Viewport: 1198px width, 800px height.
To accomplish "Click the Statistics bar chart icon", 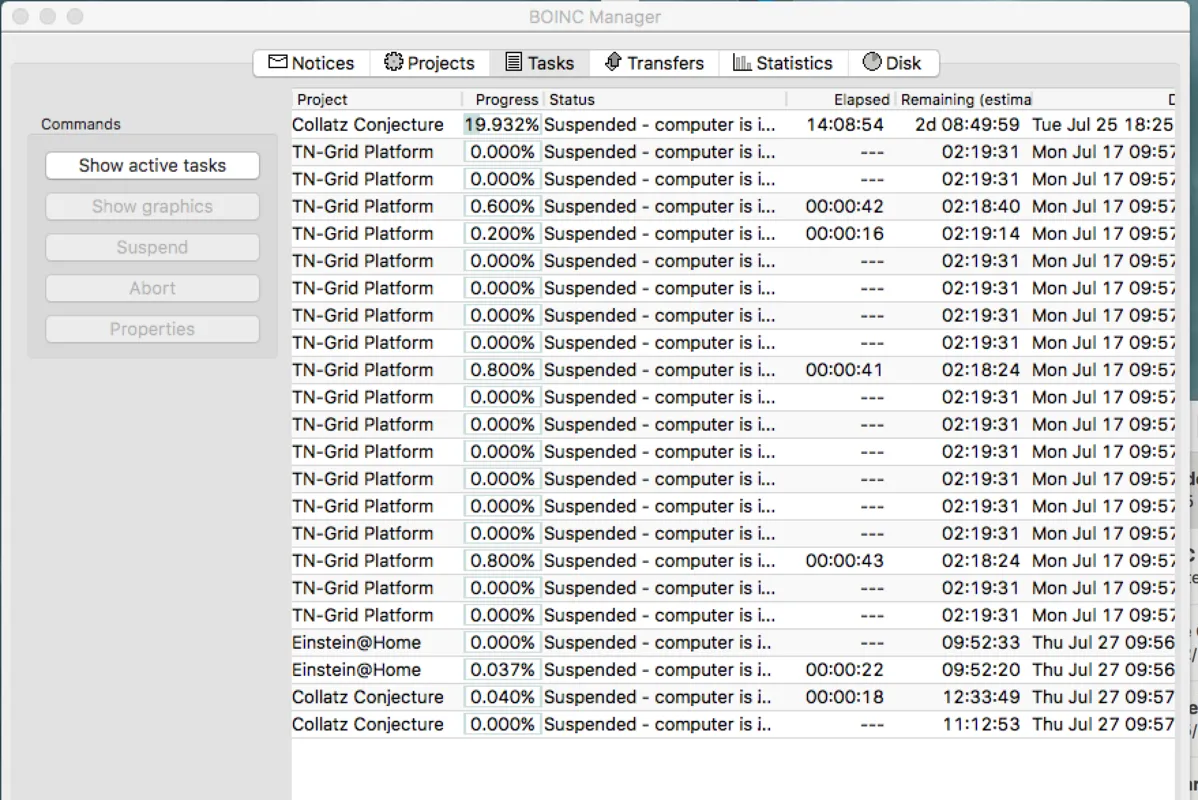I will click(x=741, y=62).
